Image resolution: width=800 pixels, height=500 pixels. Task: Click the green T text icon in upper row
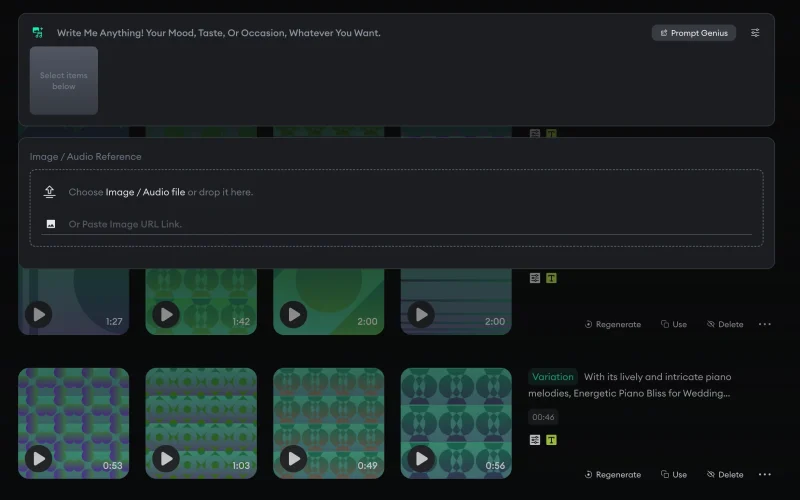(551, 278)
